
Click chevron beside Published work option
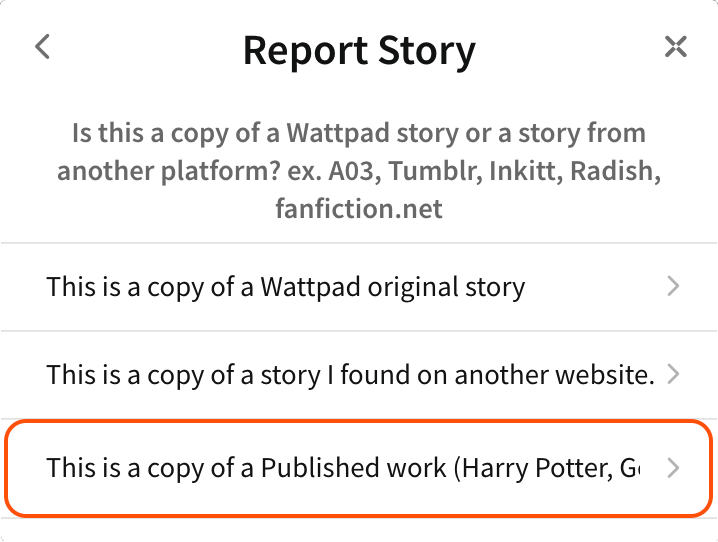673,467
